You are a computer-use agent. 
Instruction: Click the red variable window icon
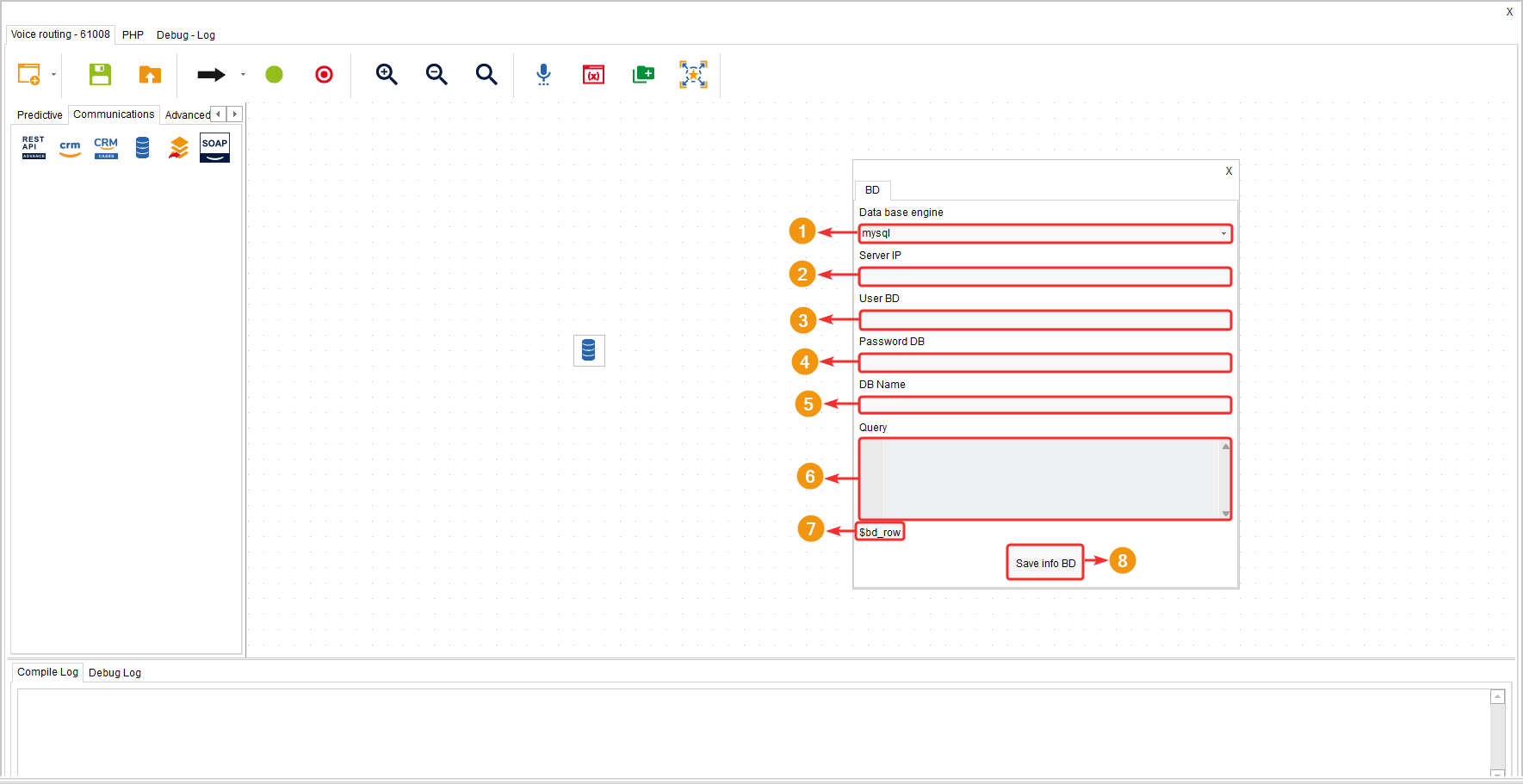tap(593, 74)
